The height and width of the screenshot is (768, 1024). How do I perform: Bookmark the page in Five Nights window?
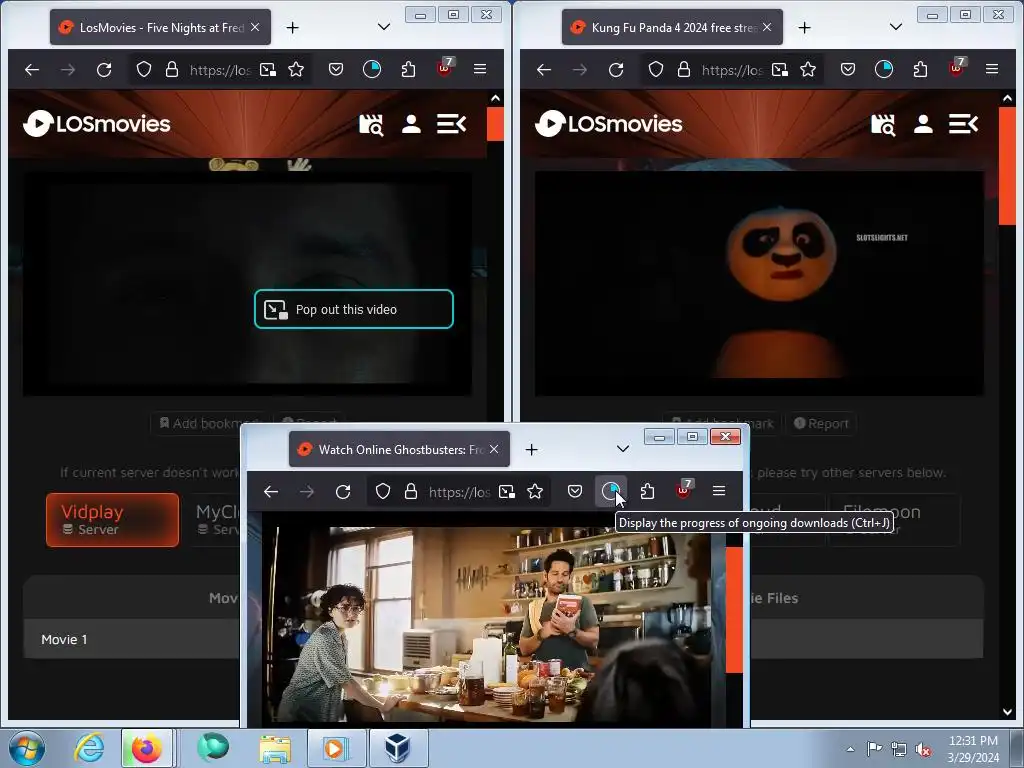click(296, 69)
